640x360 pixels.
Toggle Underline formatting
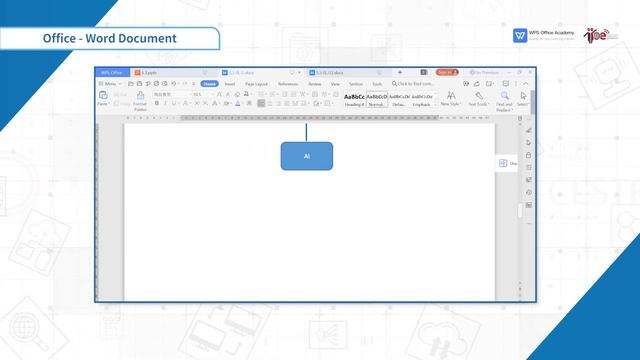(x=174, y=104)
